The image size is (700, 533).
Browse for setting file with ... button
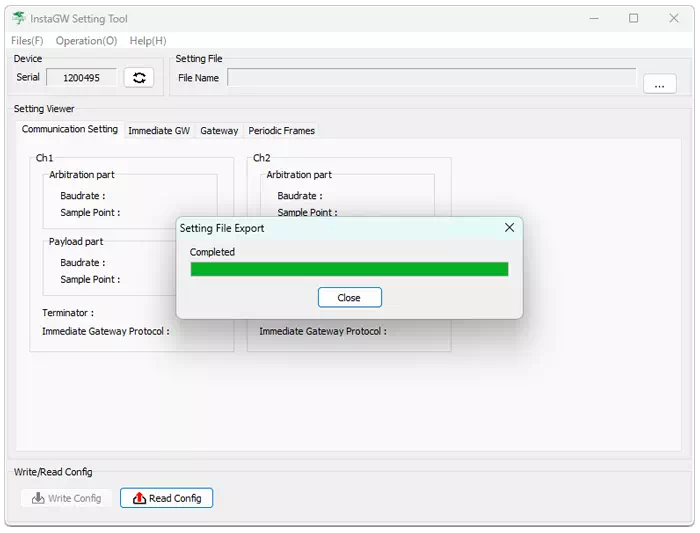(x=659, y=85)
